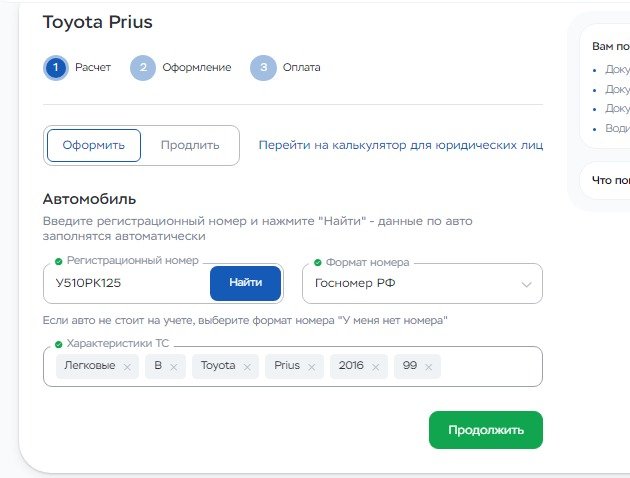Remove the 99 horsepower tag
The image size is (630, 478).
(428, 367)
